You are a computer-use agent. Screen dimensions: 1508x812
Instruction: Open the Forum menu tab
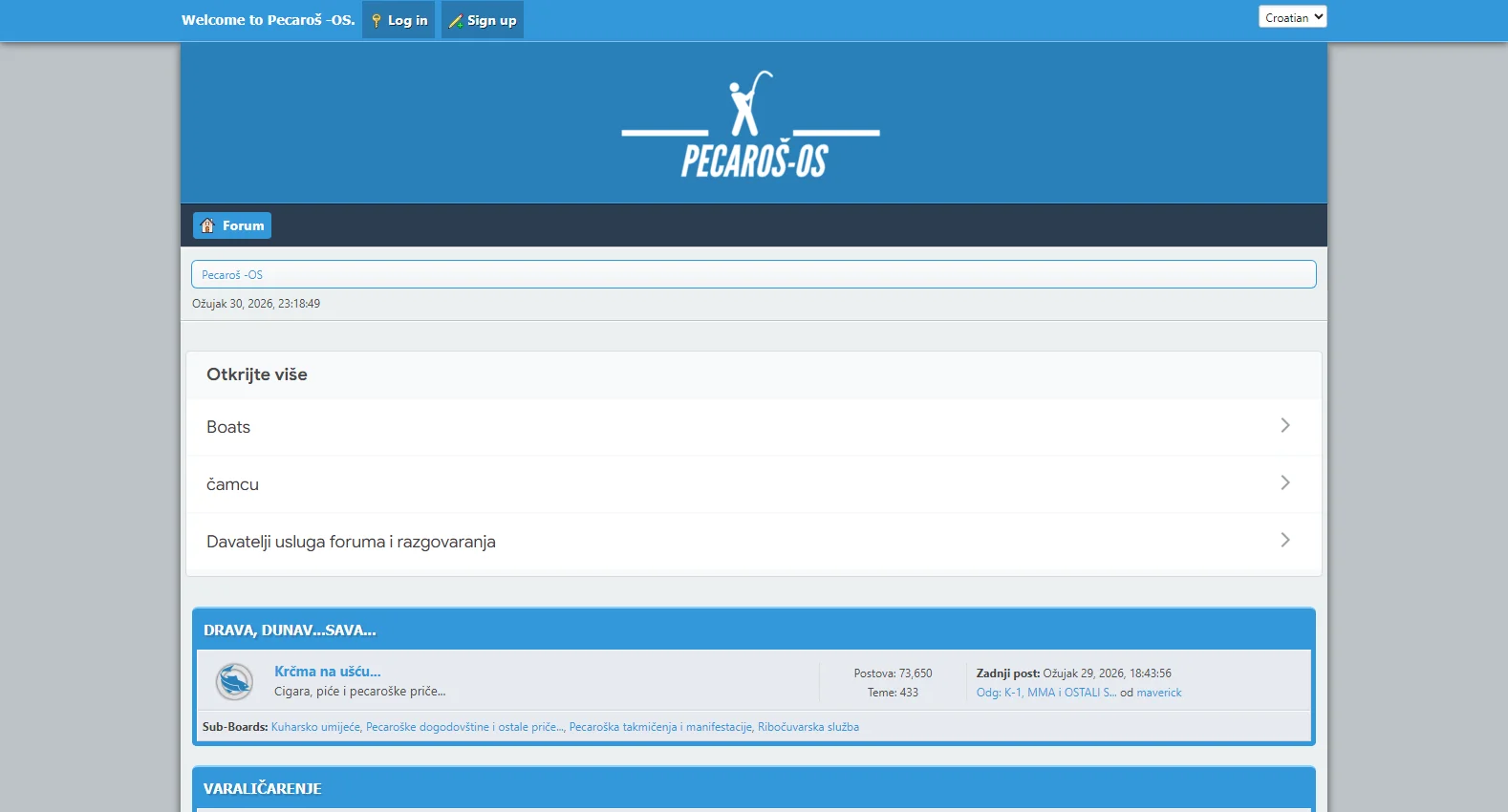(232, 225)
